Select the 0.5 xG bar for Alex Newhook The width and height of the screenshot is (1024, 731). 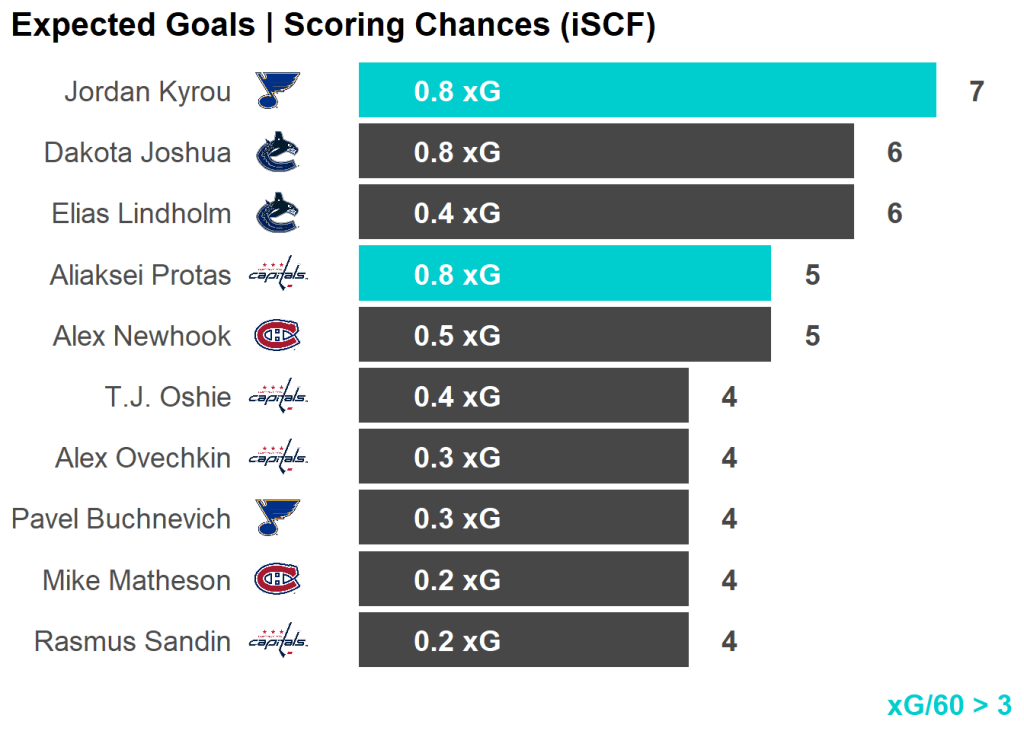pyautogui.click(x=564, y=334)
